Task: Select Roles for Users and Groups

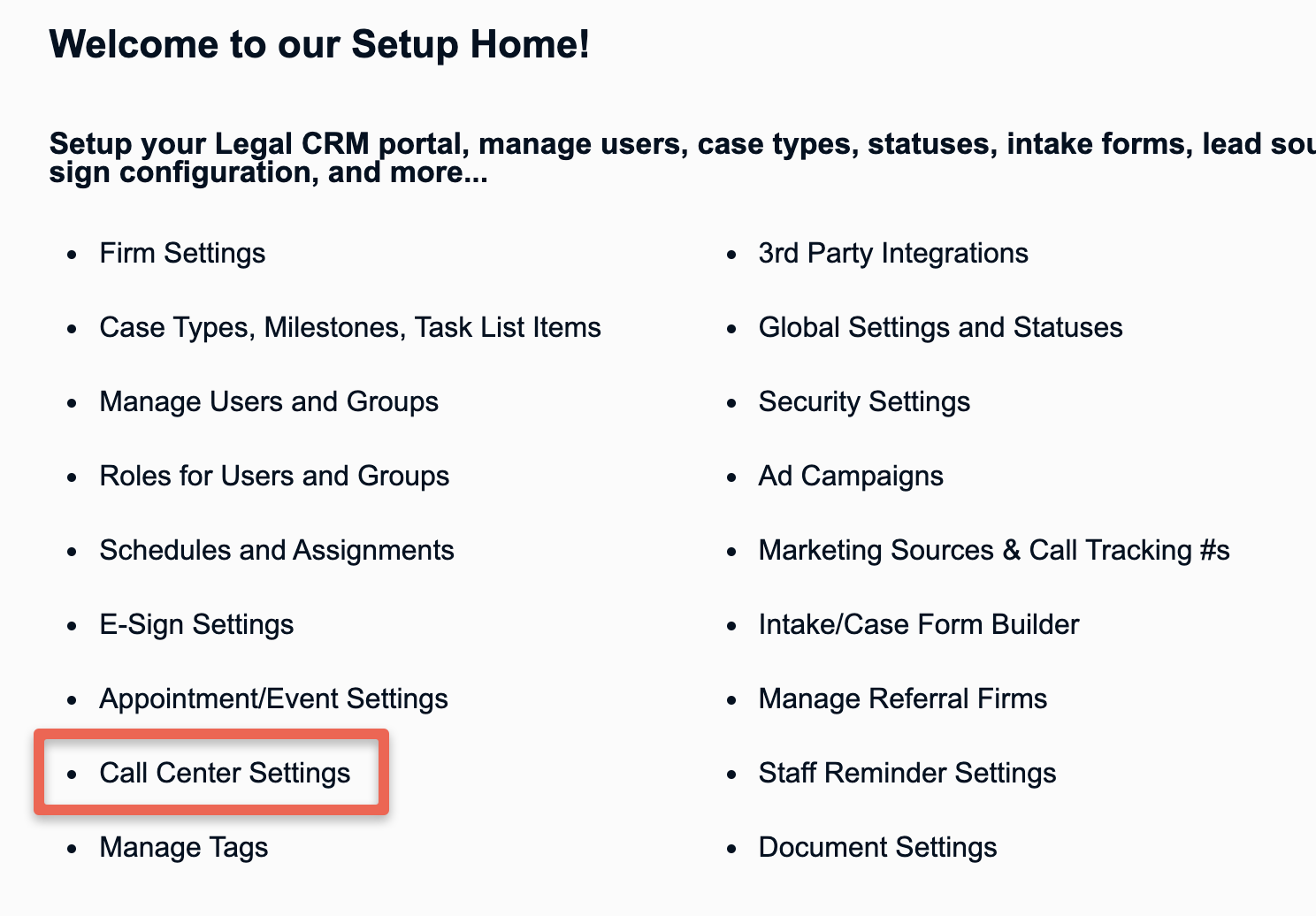Action: [x=274, y=477]
